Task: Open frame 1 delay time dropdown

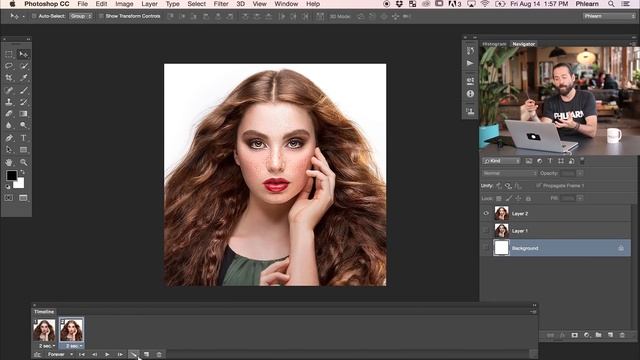Action: 47,346
